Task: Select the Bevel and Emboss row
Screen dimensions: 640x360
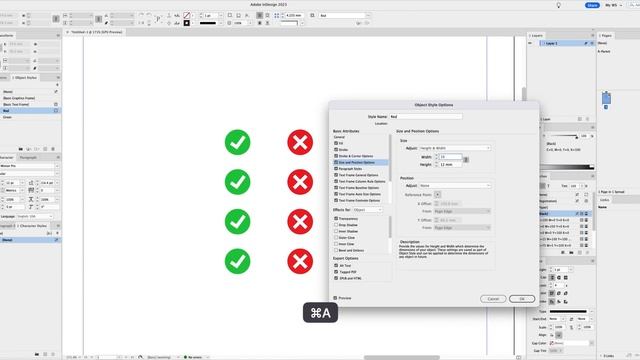Action: pos(360,250)
